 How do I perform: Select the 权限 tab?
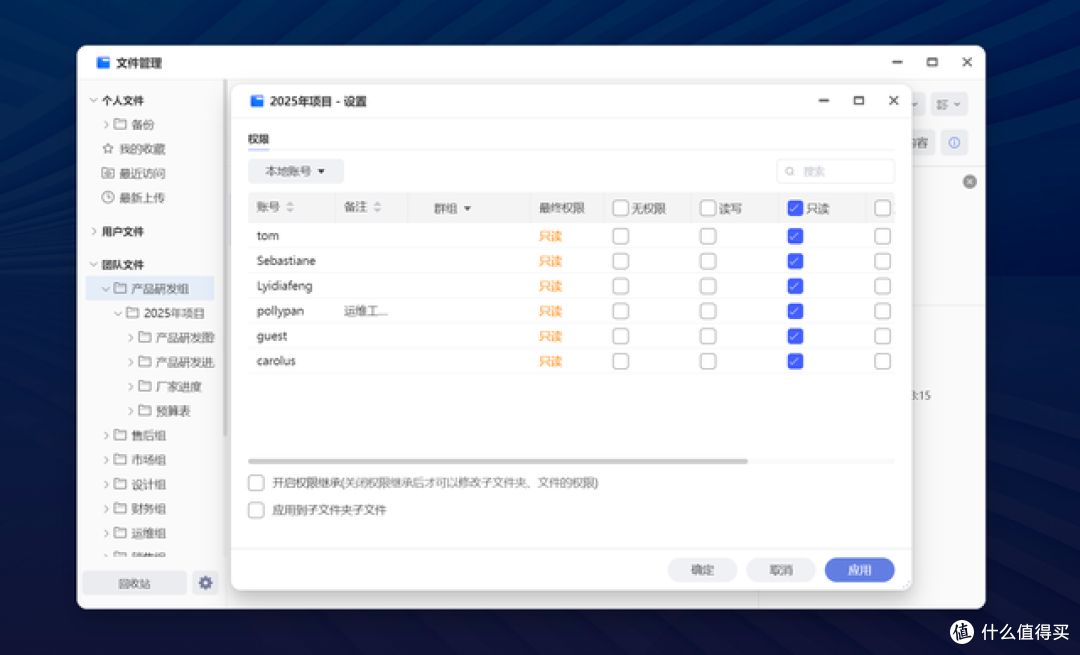[x=258, y=138]
